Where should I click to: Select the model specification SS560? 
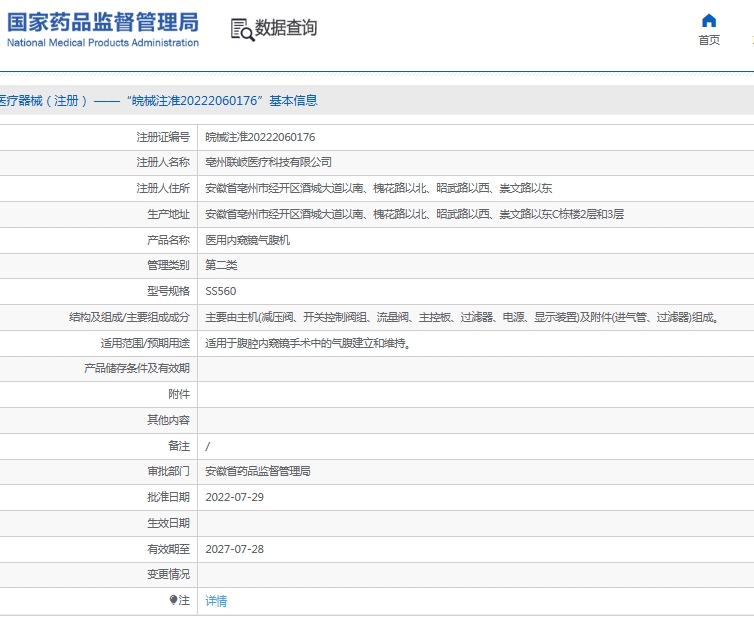pyautogui.click(x=221, y=292)
